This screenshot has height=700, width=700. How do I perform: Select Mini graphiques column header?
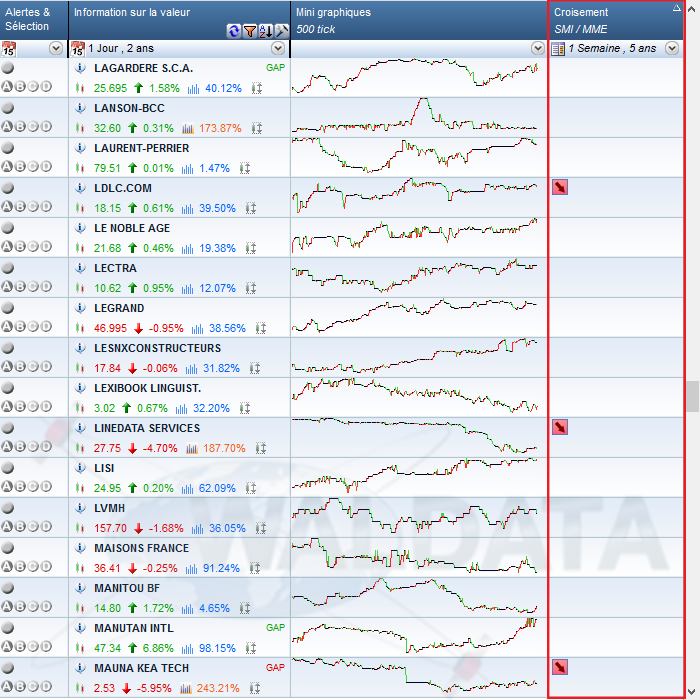click(x=419, y=20)
